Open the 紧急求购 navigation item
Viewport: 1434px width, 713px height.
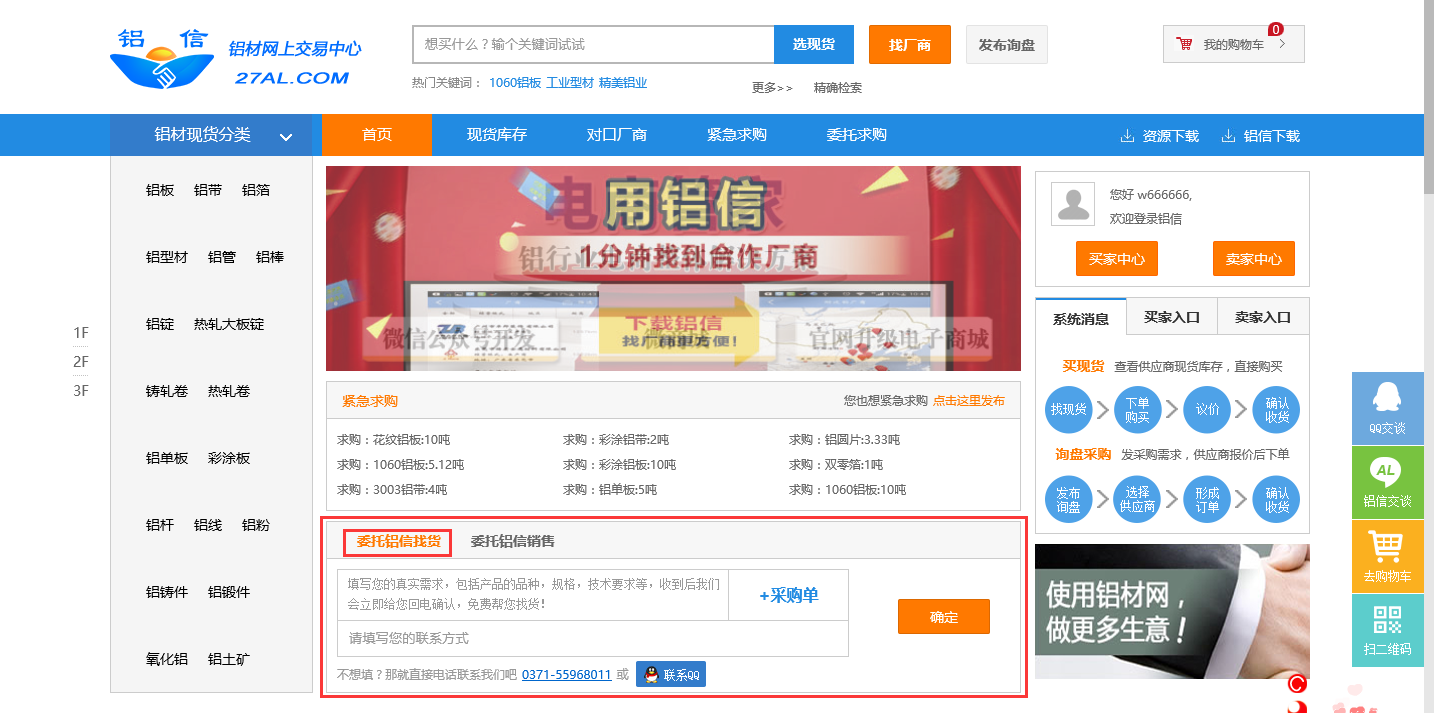click(x=737, y=135)
